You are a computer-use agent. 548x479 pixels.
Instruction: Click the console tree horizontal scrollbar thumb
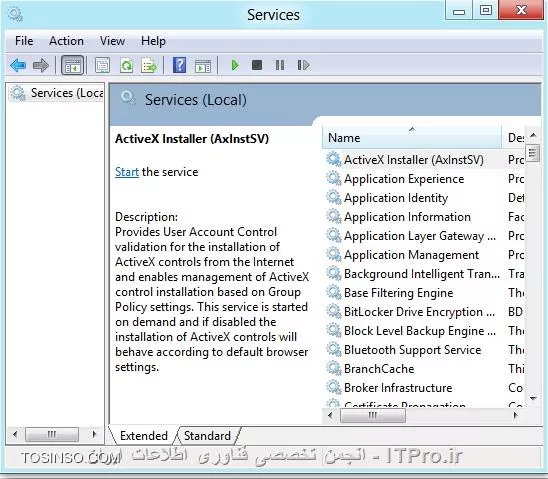click(52, 434)
